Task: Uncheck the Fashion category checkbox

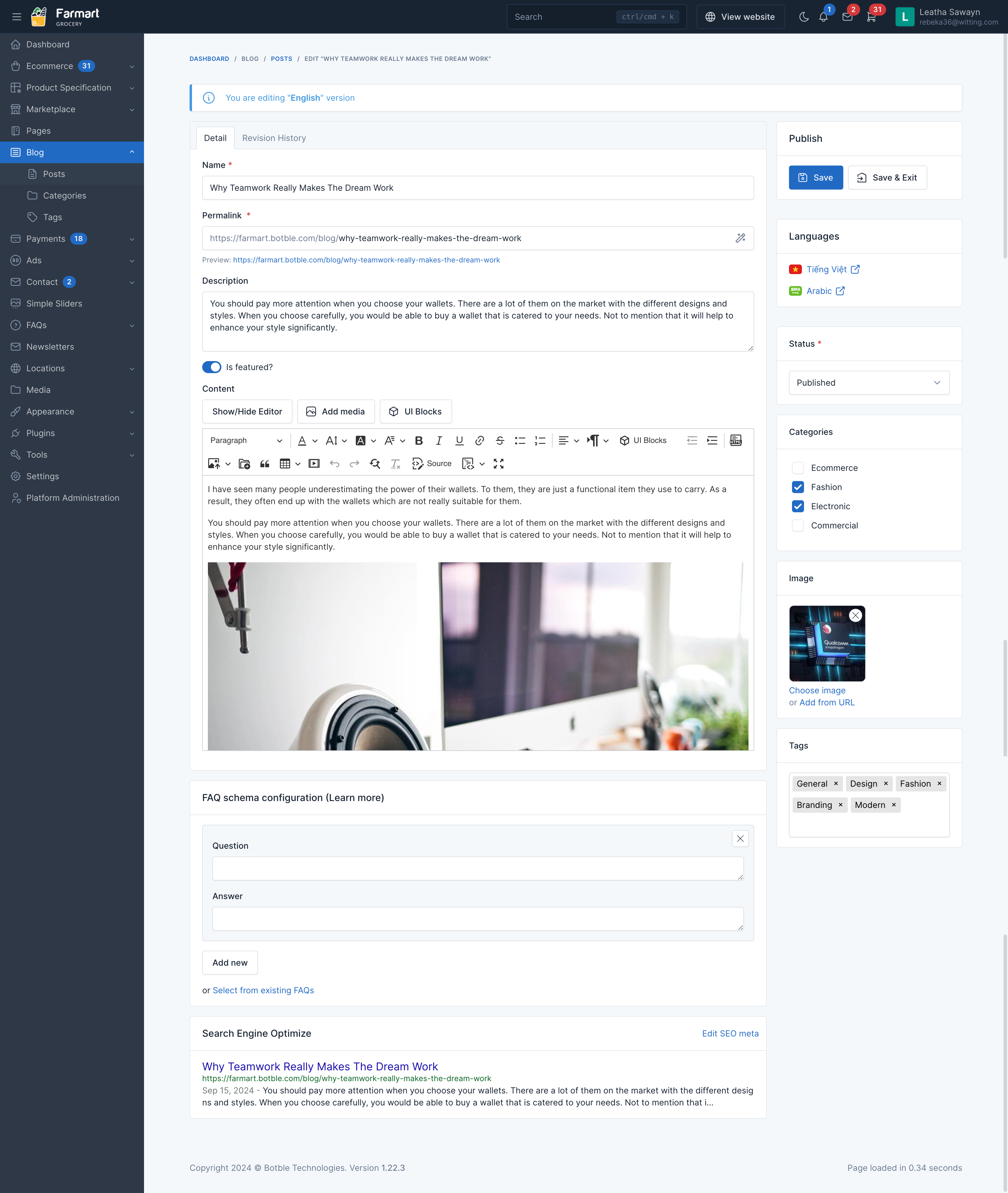Action: pos(798,487)
